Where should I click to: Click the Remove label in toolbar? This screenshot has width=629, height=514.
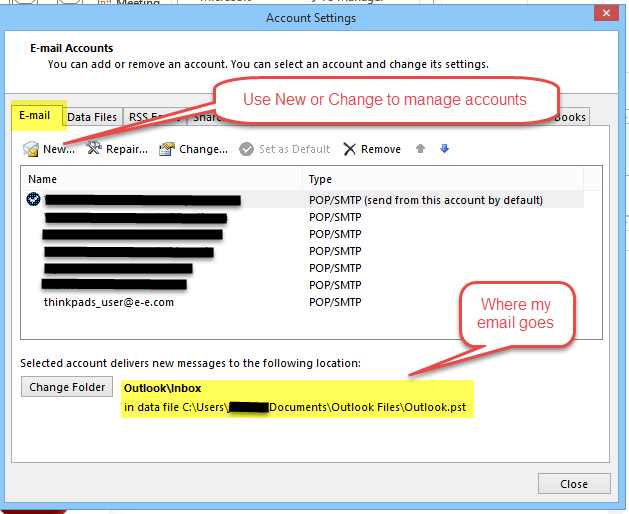381,149
